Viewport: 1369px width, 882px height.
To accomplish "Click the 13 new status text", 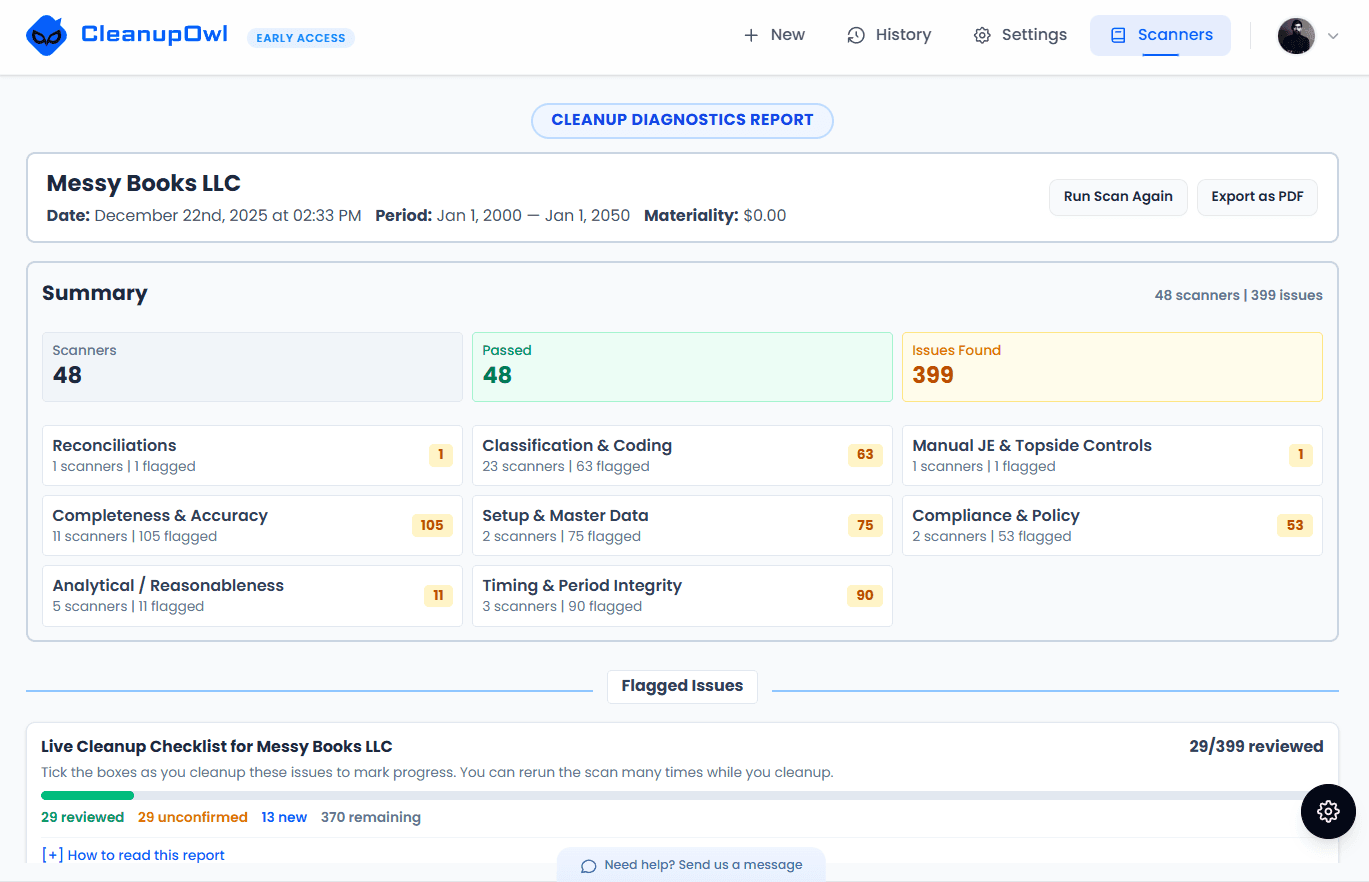I will 284,817.
